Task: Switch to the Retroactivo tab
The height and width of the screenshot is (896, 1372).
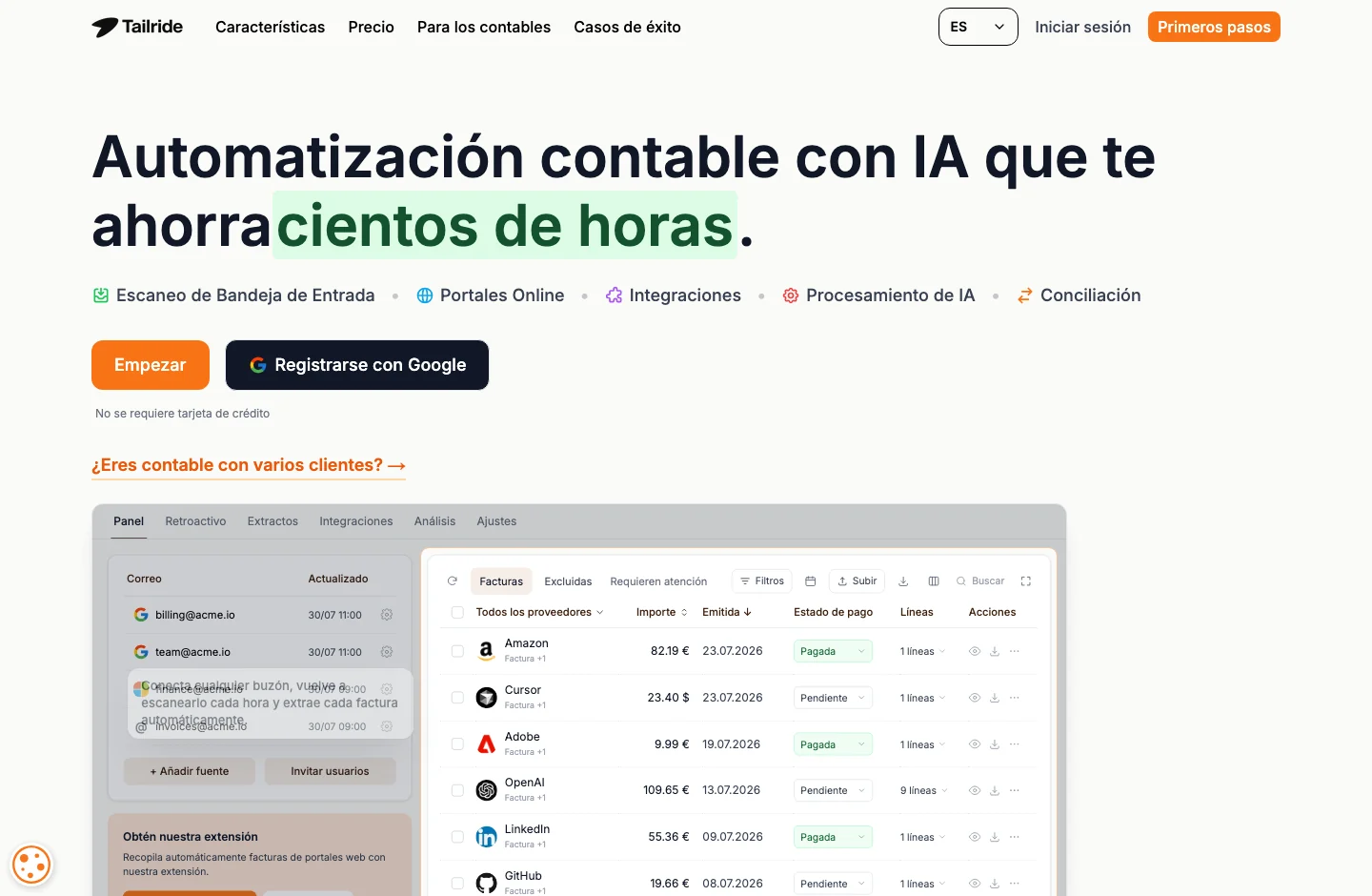Action: coord(195,521)
